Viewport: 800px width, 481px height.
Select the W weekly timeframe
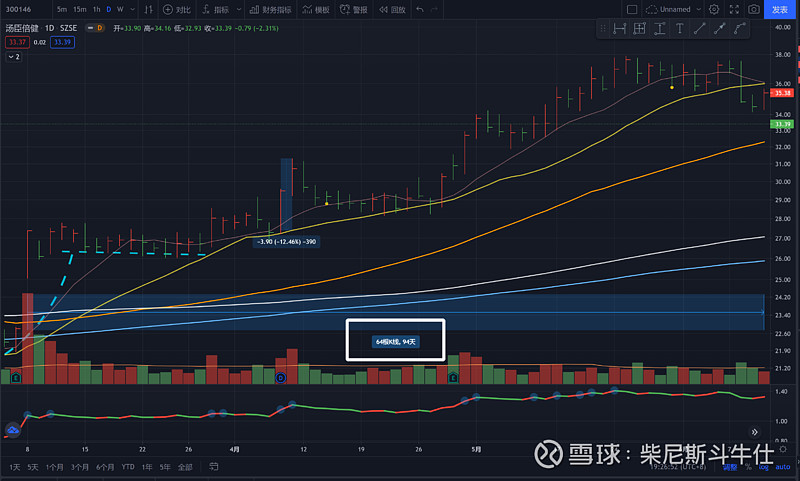click(x=120, y=10)
